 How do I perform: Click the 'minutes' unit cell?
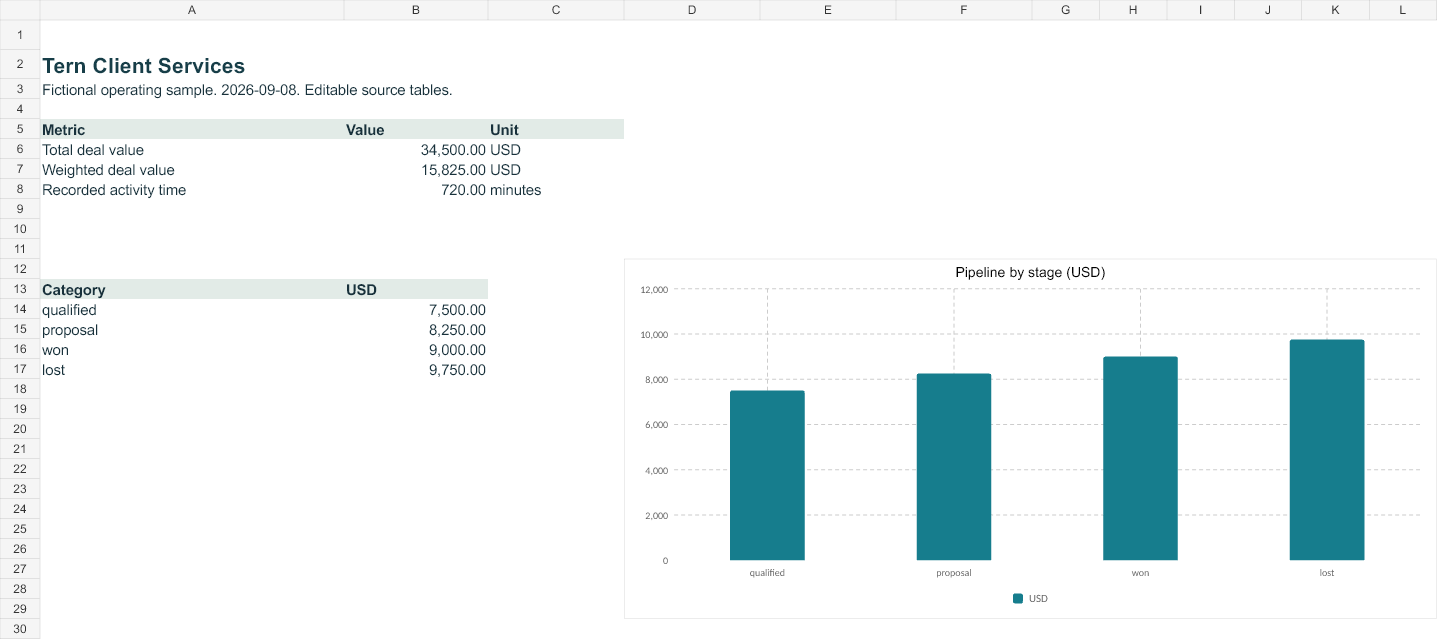click(x=556, y=190)
